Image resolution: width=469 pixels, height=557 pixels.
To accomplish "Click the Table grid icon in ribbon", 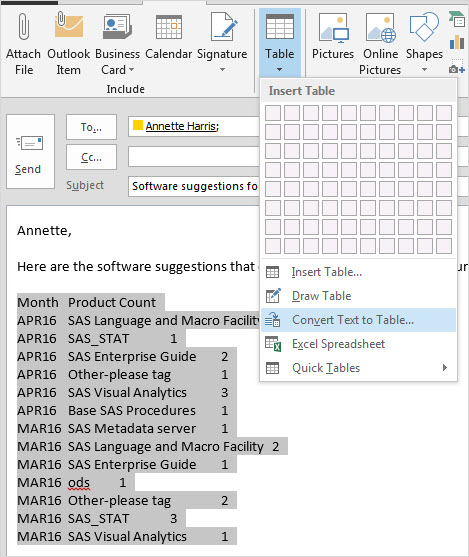I will click(x=280, y=27).
